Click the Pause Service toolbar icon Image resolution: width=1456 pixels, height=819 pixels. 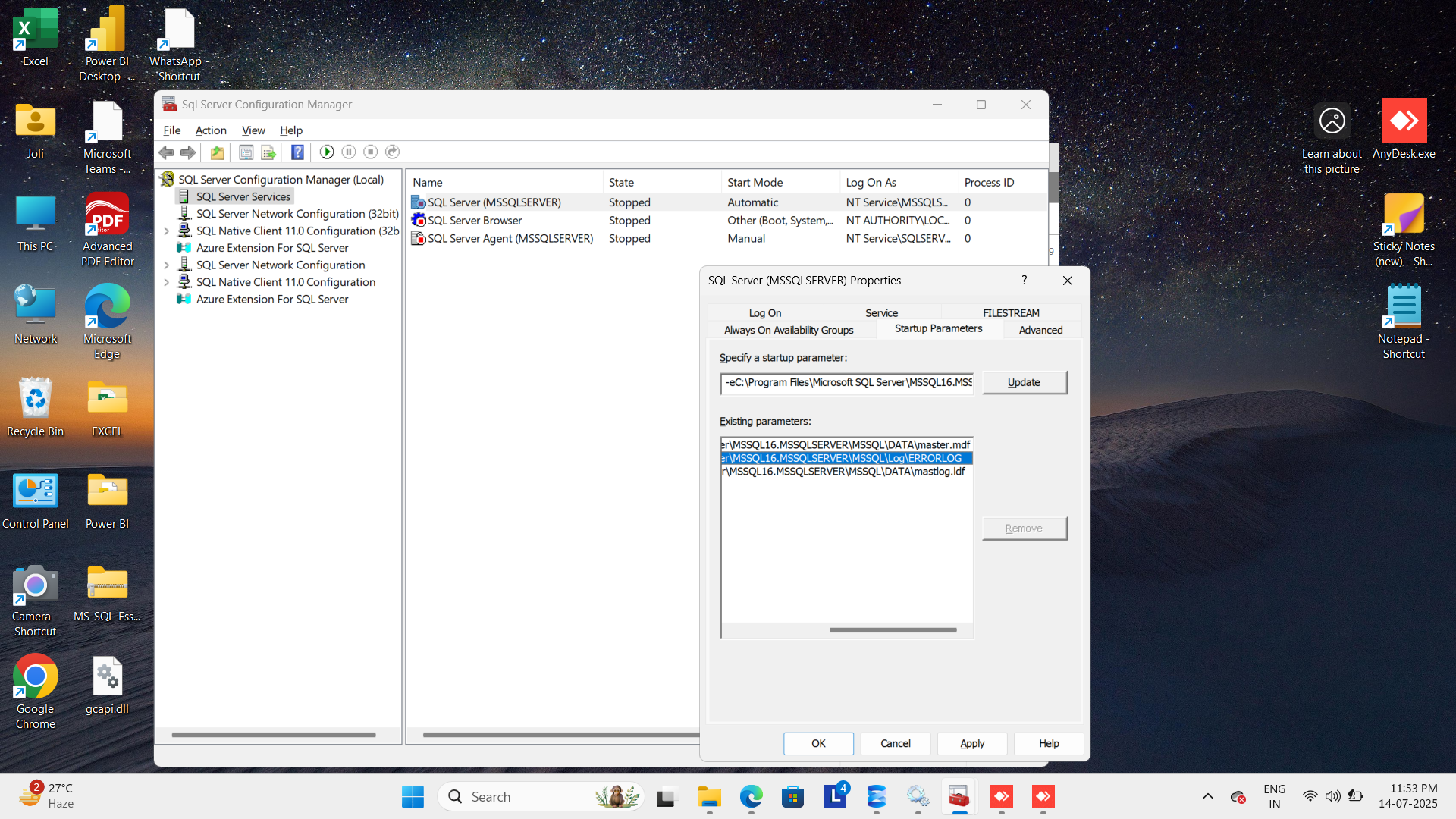tap(349, 152)
